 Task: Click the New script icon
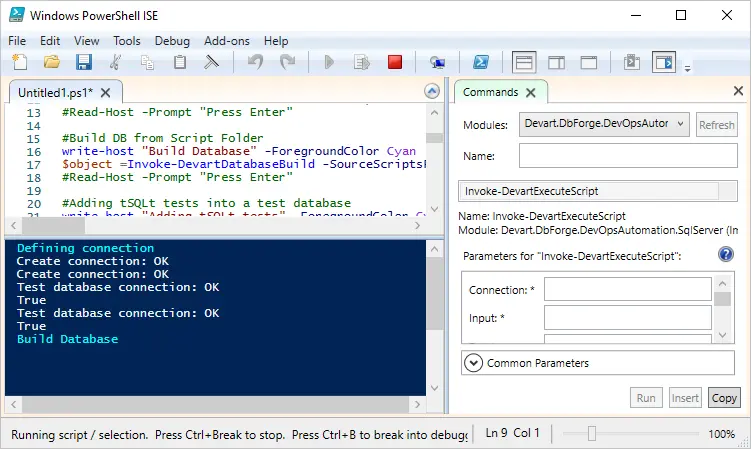click(19, 63)
